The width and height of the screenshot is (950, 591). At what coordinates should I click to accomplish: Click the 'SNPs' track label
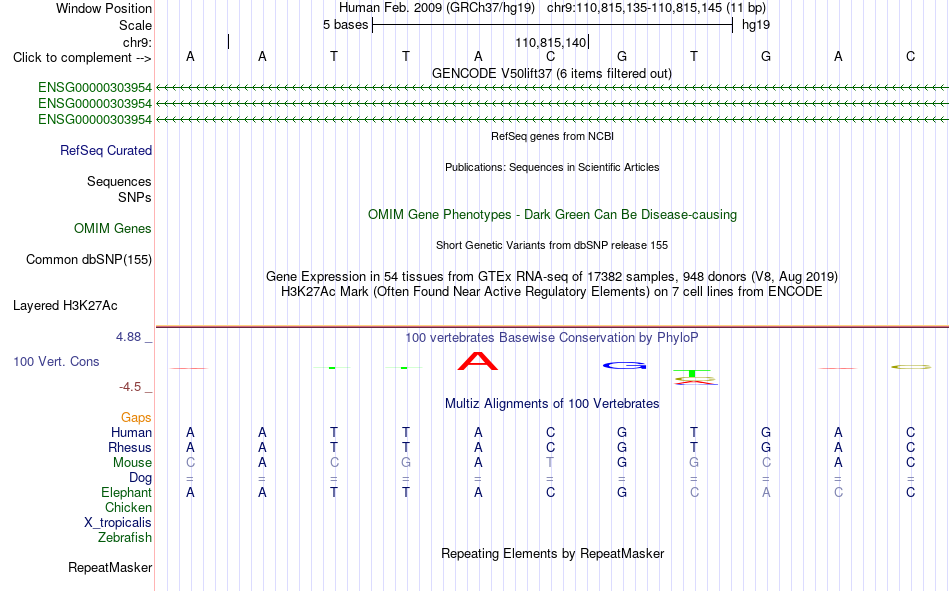point(135,198)
